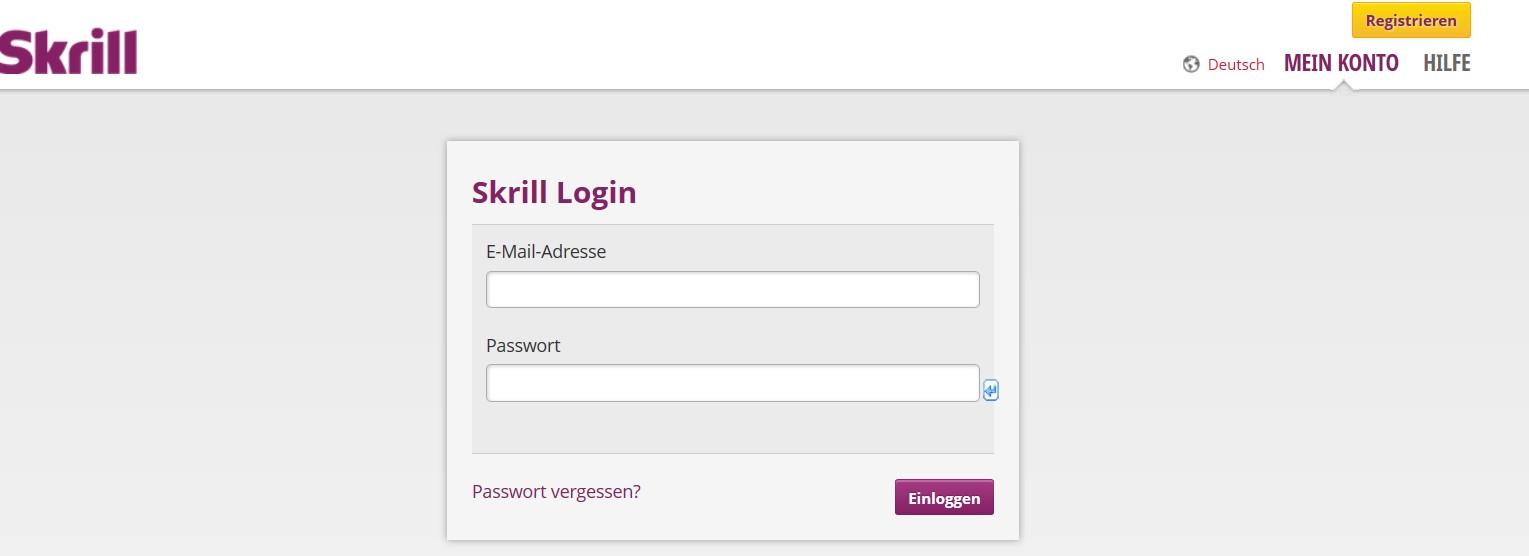The width and height of the screenshot is (1529, 556).
Task: Click the blue enter-arrow icon beside Passwort field
Action: click(990, 390)
